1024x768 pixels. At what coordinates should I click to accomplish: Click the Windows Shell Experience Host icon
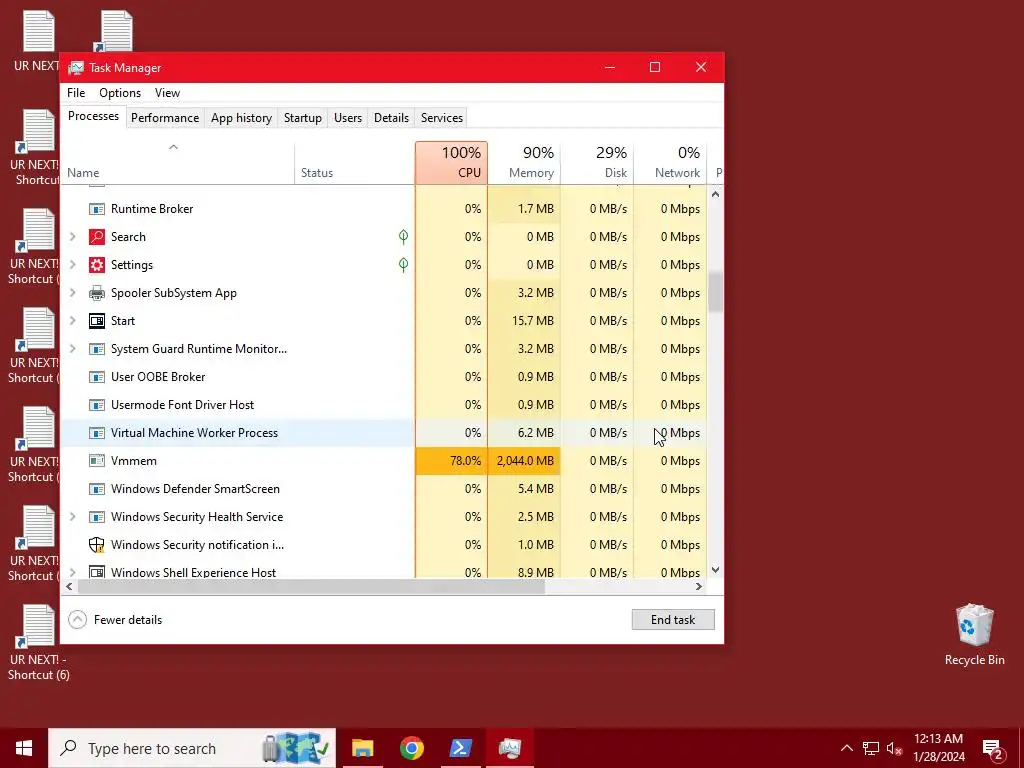pyautogui.click(x=97, y=573)
